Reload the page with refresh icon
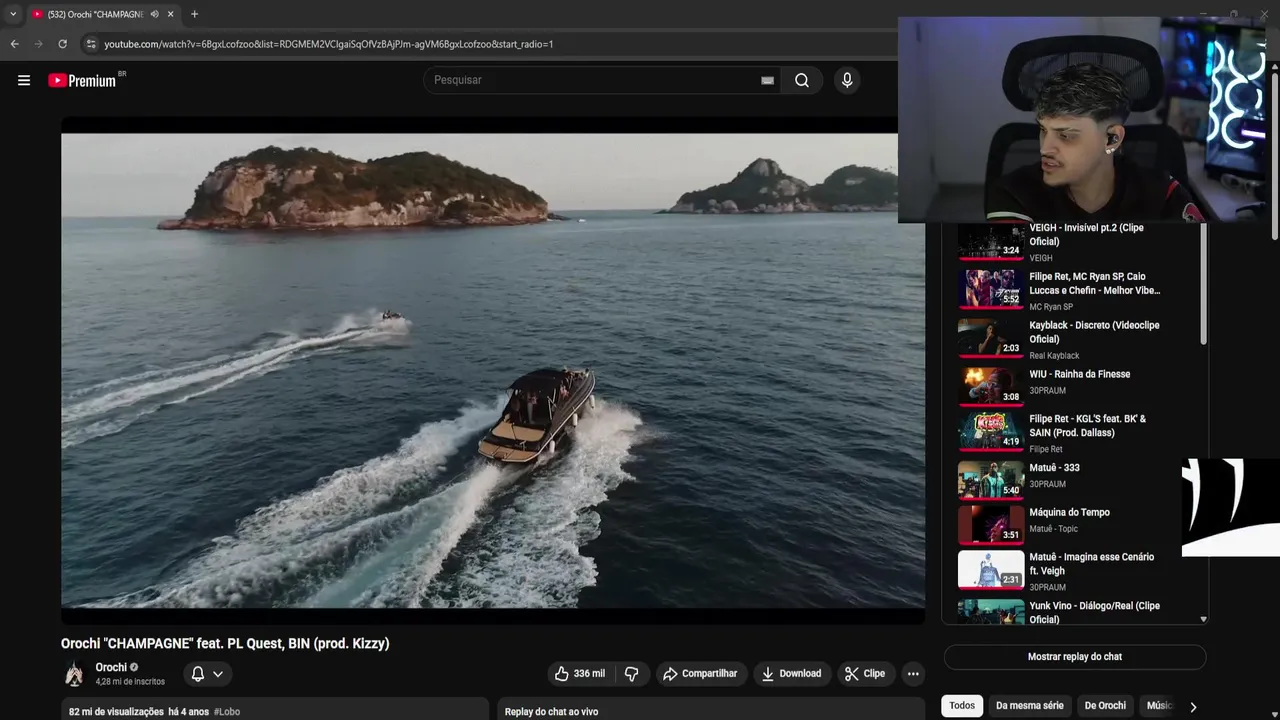The width and height of the screenshot is (1280, 720). tap(62, 44)
